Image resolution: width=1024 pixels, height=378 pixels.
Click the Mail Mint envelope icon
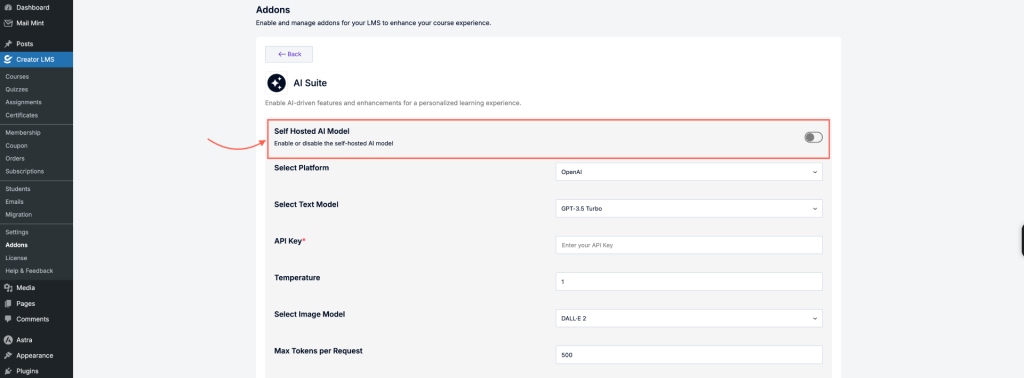[x=8, y=23]
